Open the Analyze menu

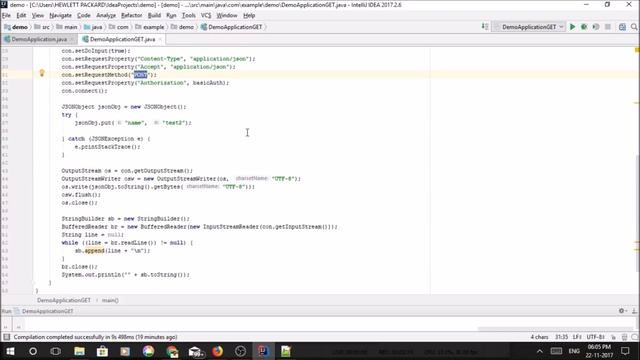[106, 15]
